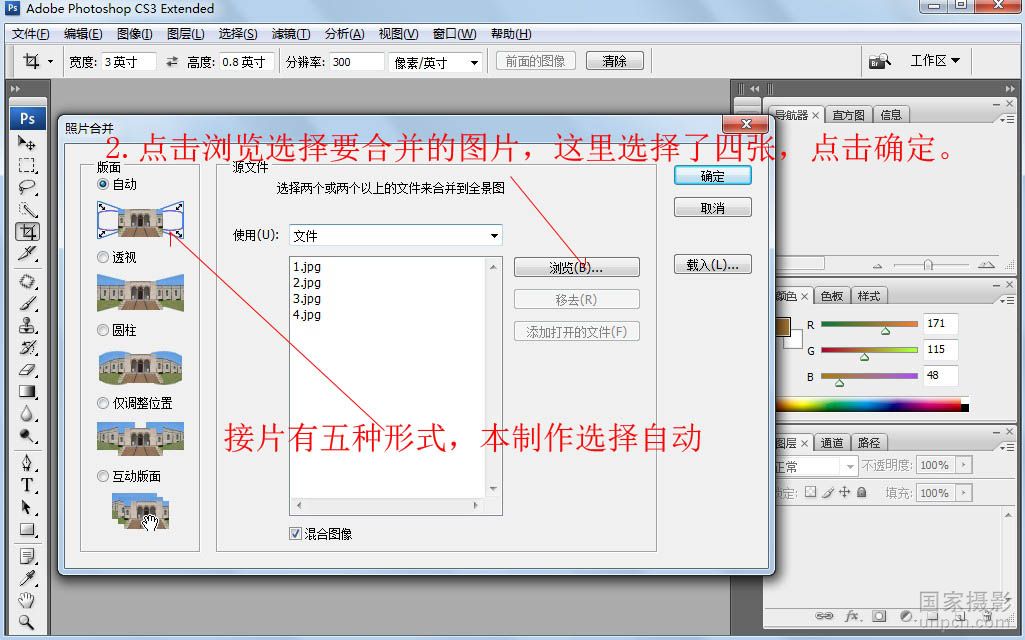Expand the toolbox double-arrow toggle
Image resolution: width=1025 pixels, height=640 pixels.
(15, 88)
